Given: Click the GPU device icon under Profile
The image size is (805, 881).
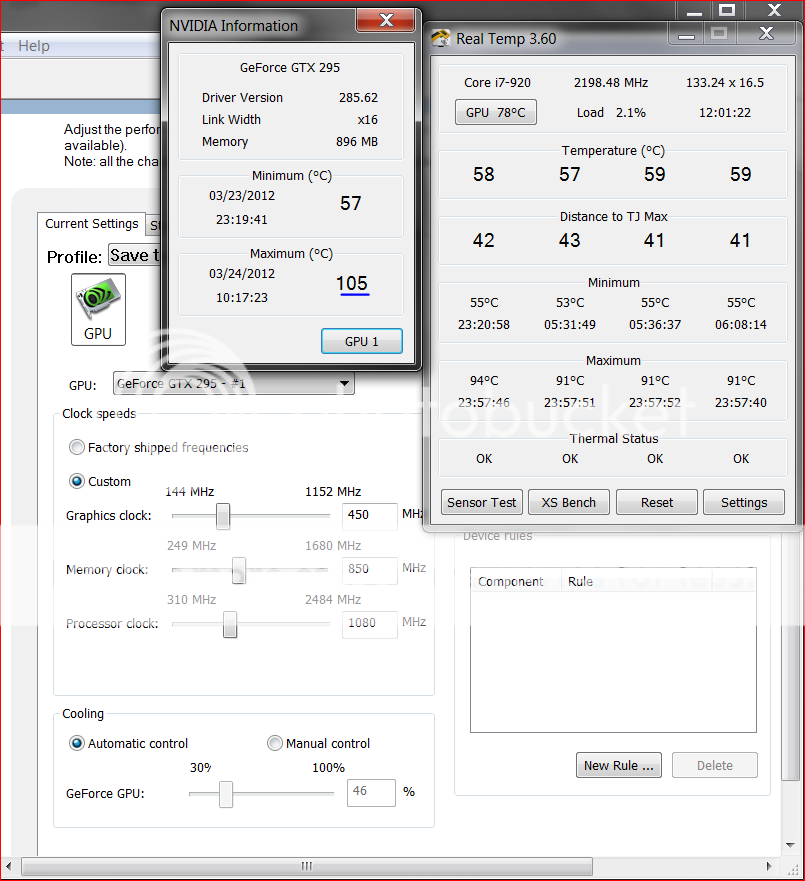Looking at the screenshot, I should [98, 309].
